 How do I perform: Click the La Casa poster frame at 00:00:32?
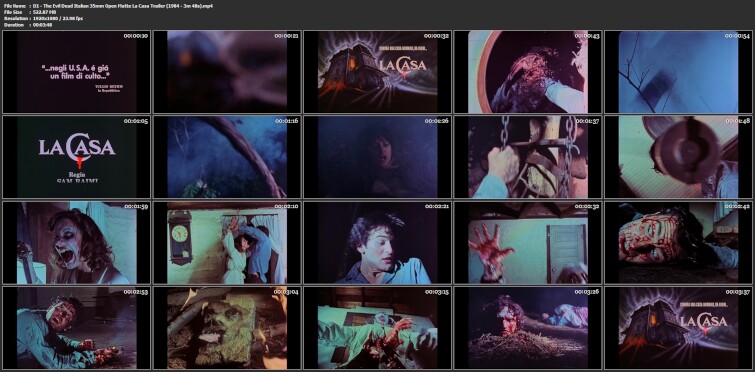[378, 72]
